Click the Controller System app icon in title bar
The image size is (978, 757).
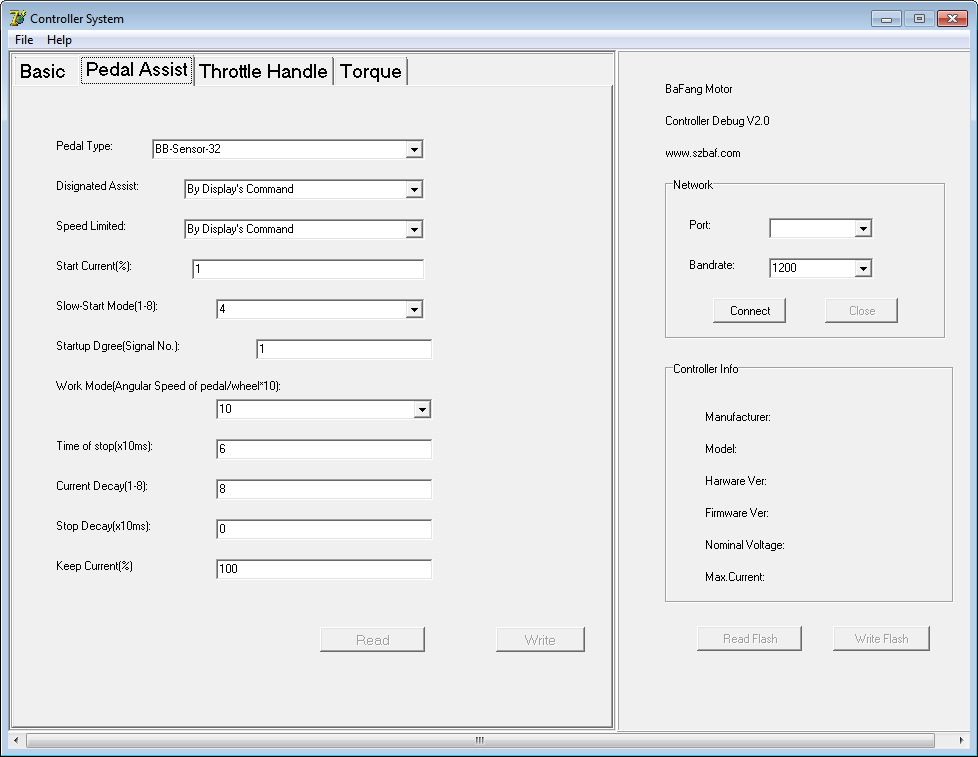pos(17,18)
